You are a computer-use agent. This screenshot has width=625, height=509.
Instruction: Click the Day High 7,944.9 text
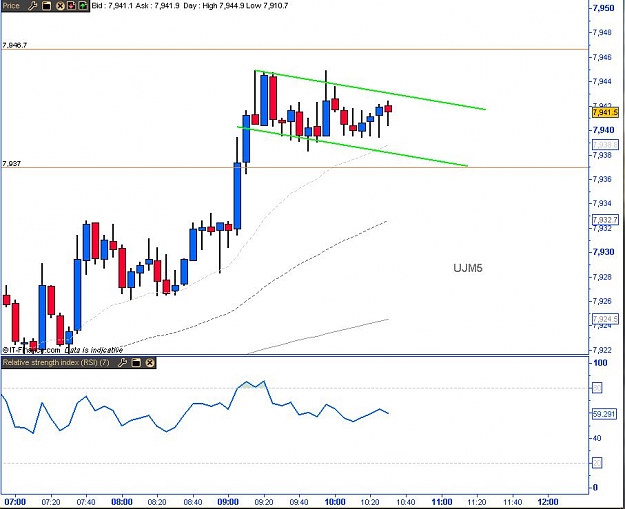214,6
